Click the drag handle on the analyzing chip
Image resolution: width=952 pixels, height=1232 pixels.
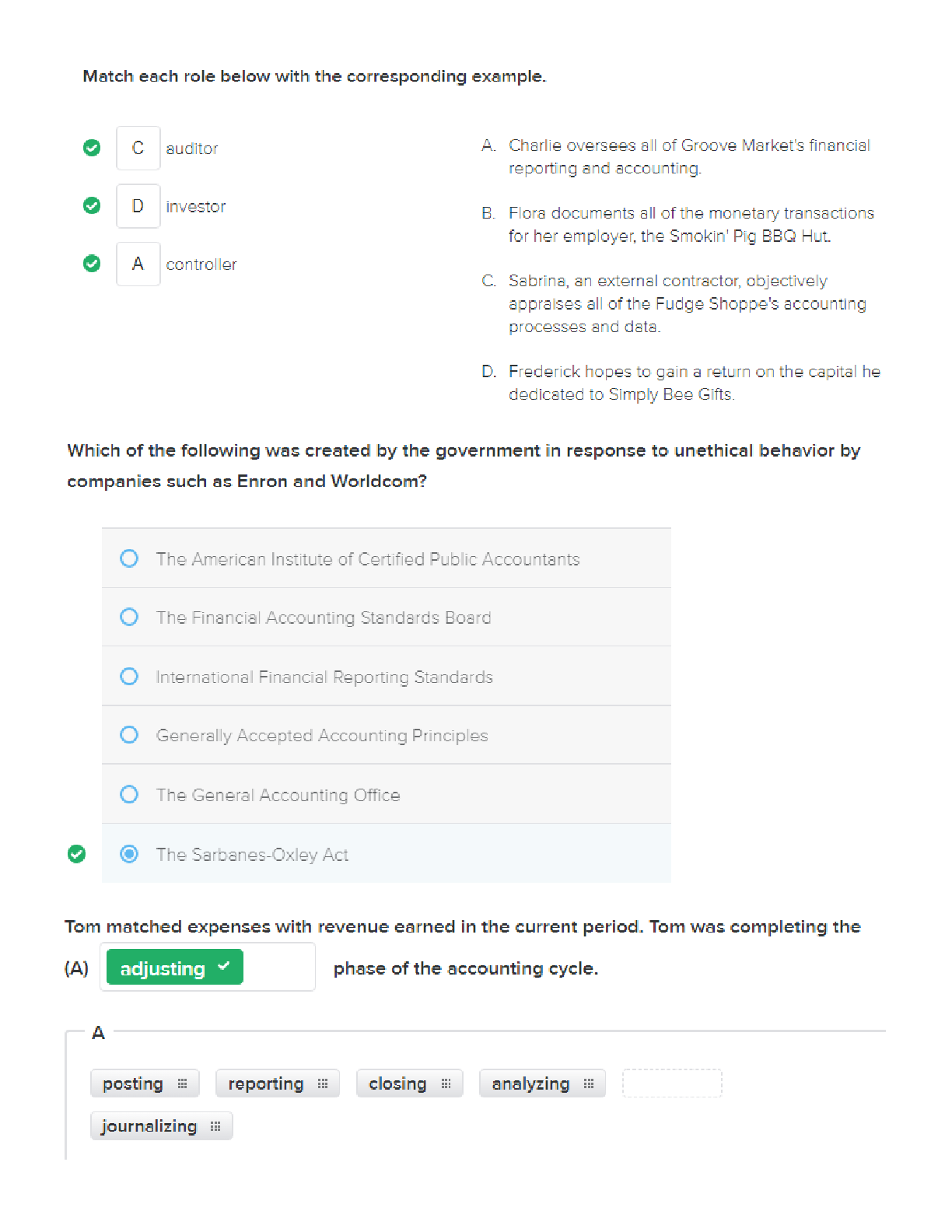pos(589,1083)
